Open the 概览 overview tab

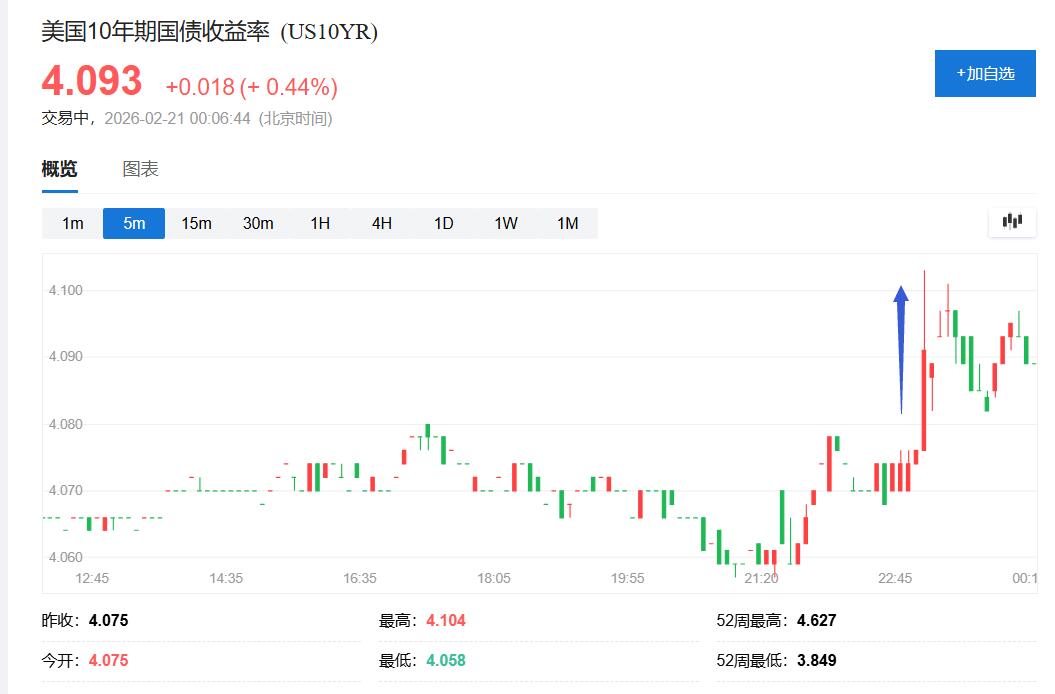(59, 169)
